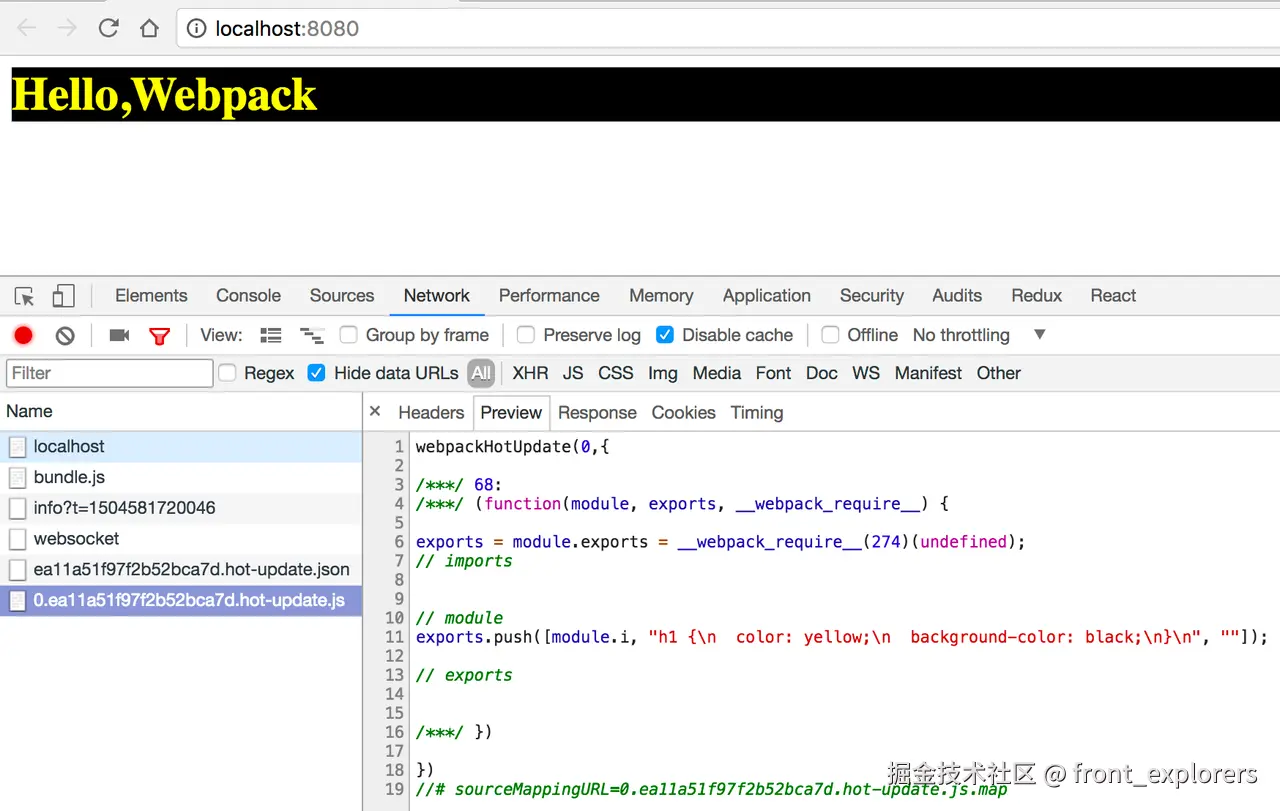Image resolution: width=1280 pixels, height=811 pixels.
Task: Open the Console tab
Action: 248,295
